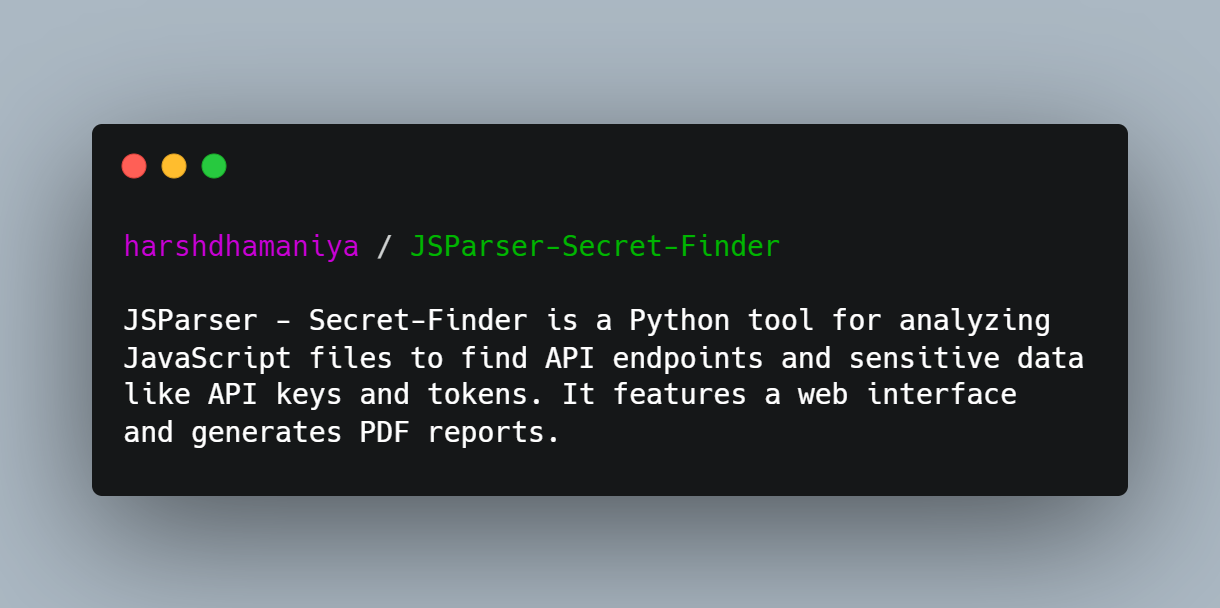The image size is (1220, 608).
Task: Click the word "generates" in the last line
Action: 267,433
